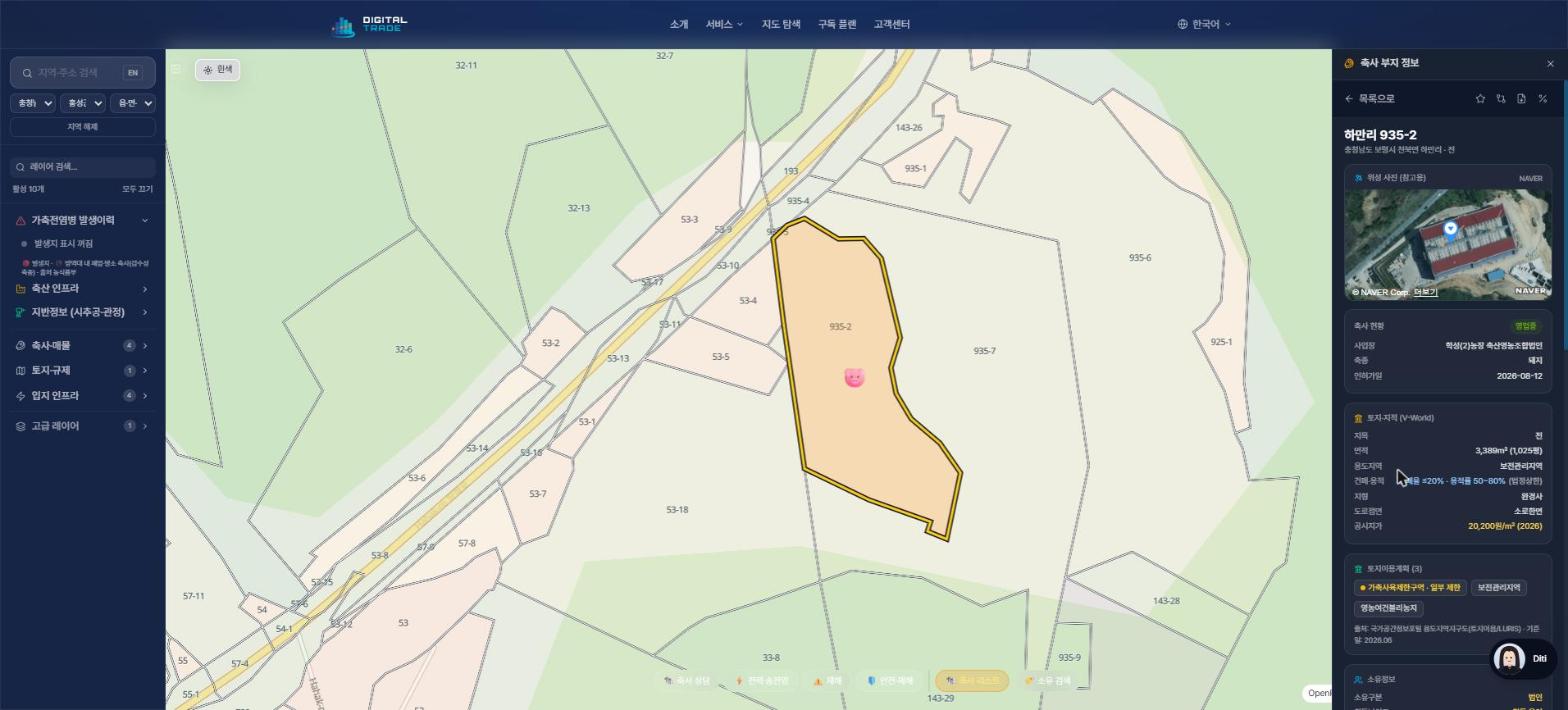Open the 구독 플랜 page

coord(837,24)
